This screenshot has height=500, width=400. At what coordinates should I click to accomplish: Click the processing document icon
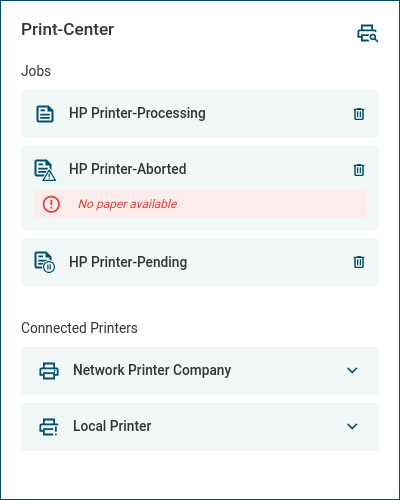pyautogui.click(x=45, y=114)
